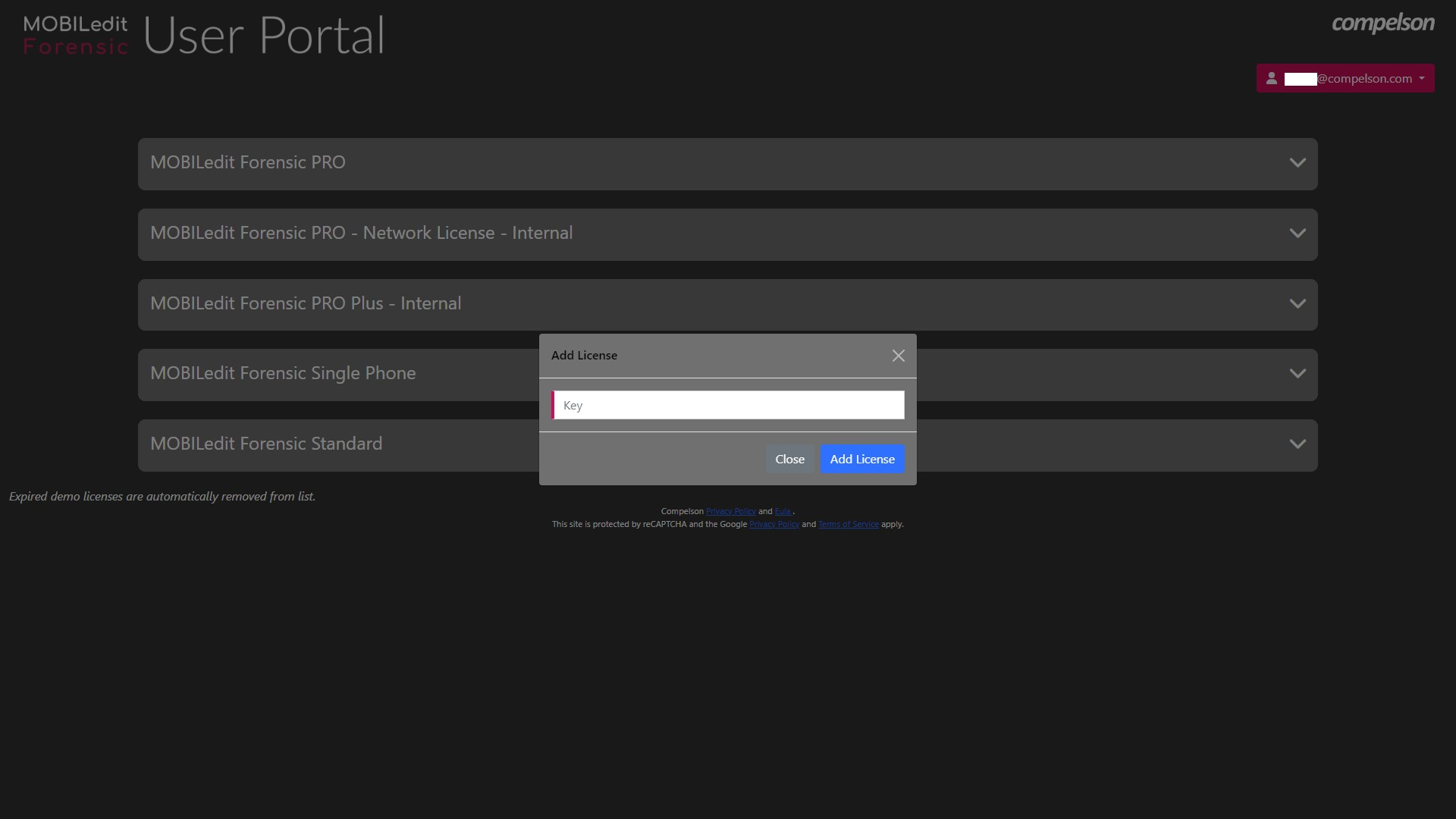This screenshot has width=1456, height=819.
Task: Click the compelson brand logo
Action: coord(1383,24)
